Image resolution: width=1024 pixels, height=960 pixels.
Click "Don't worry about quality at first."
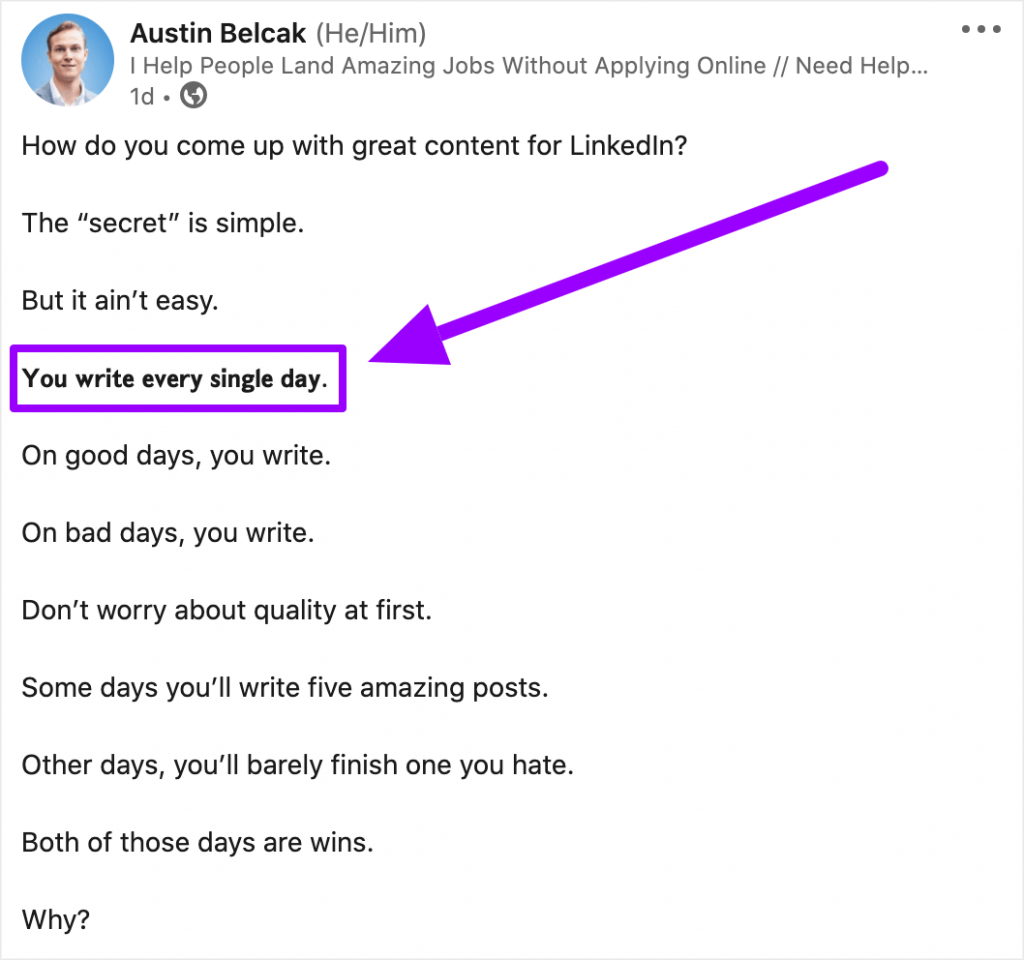(x=226, y=610)
